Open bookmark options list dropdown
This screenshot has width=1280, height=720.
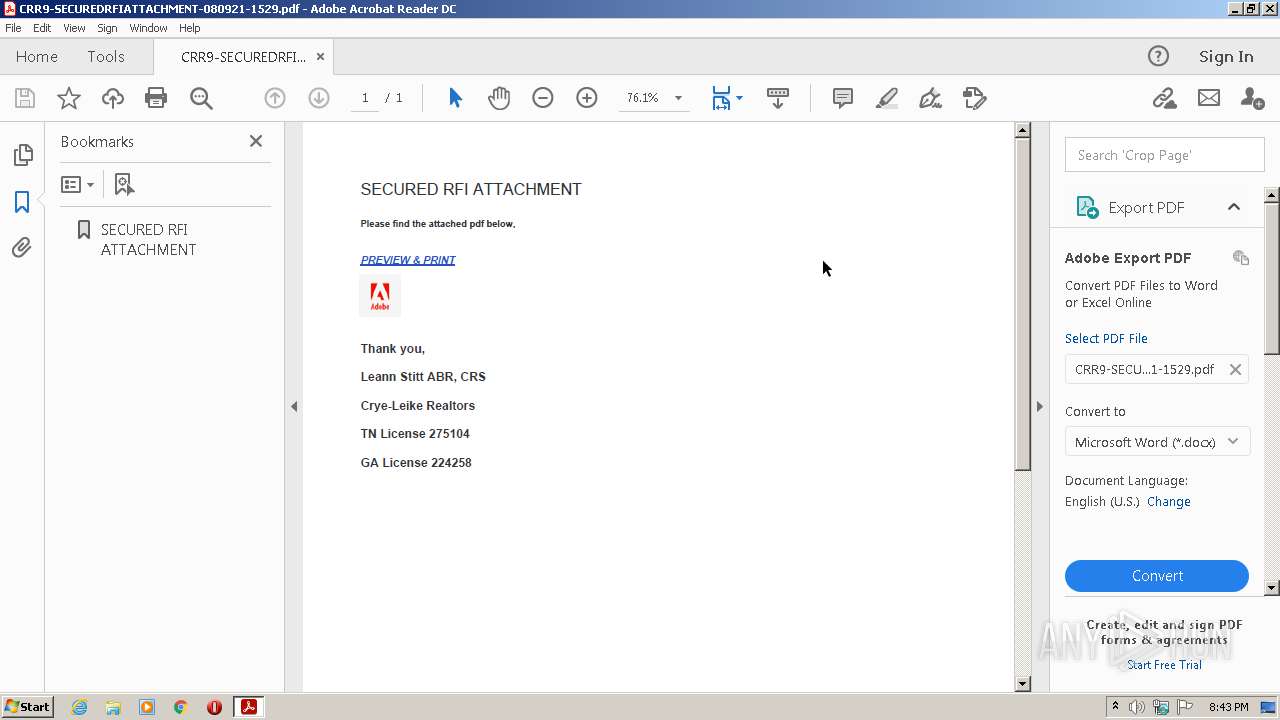pyautogui.click(x=77, y=185)
